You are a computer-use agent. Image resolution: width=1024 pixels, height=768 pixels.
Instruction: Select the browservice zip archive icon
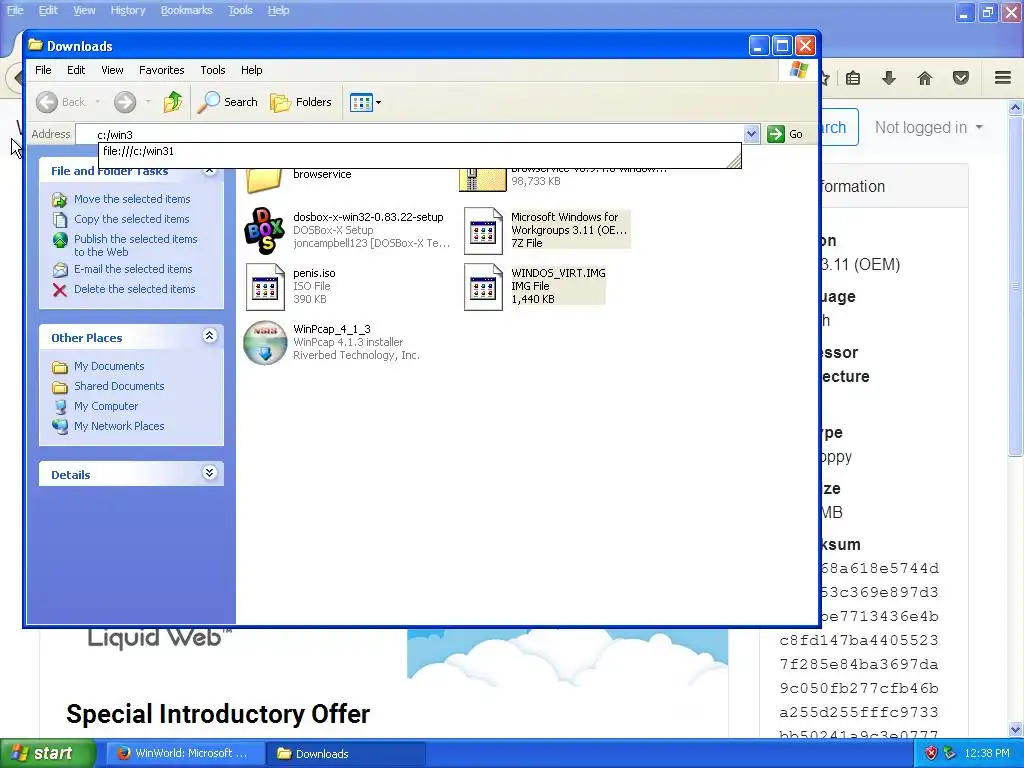[483, 180]
